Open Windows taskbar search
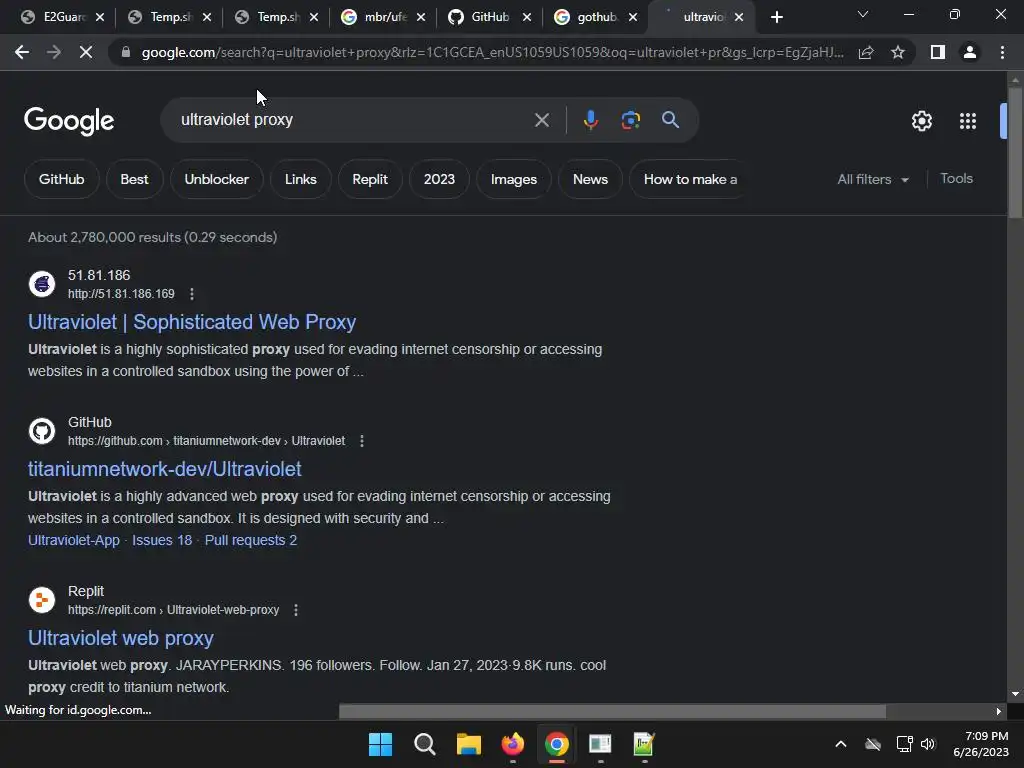 pyautogui.click(x=424, y=744)
